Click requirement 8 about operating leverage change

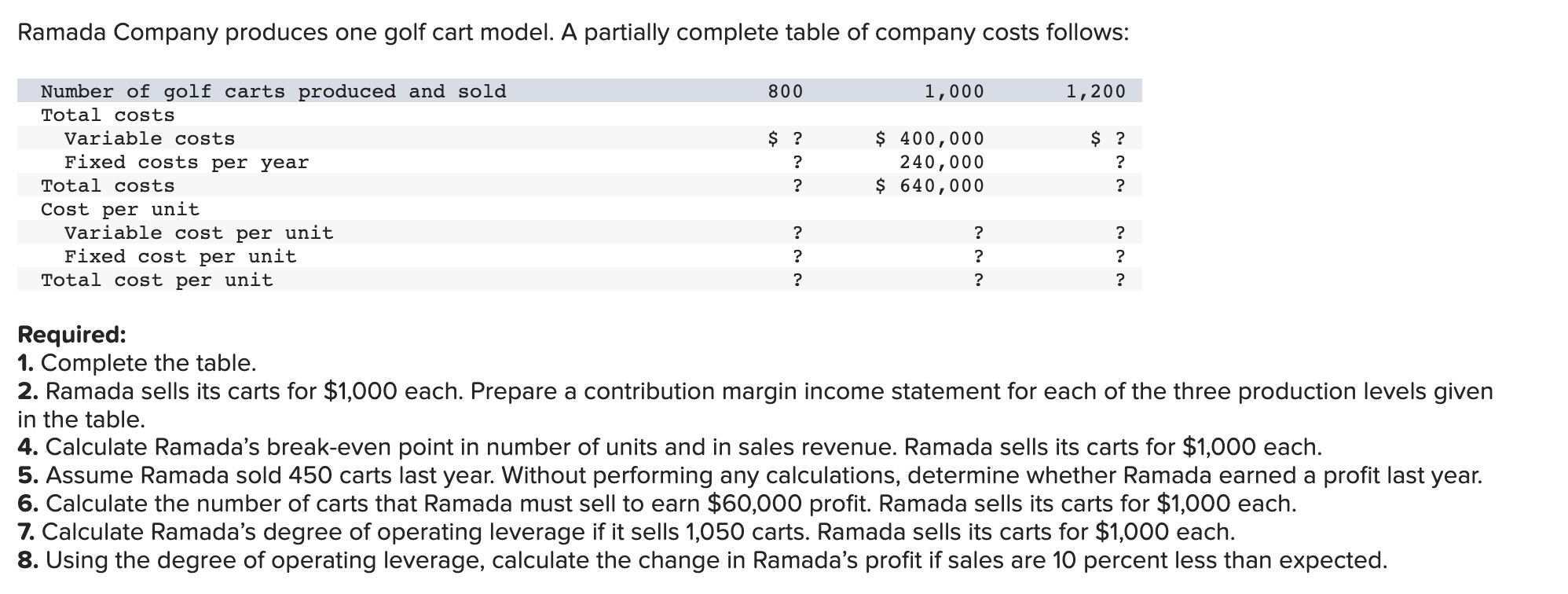(x=702, y=560)
